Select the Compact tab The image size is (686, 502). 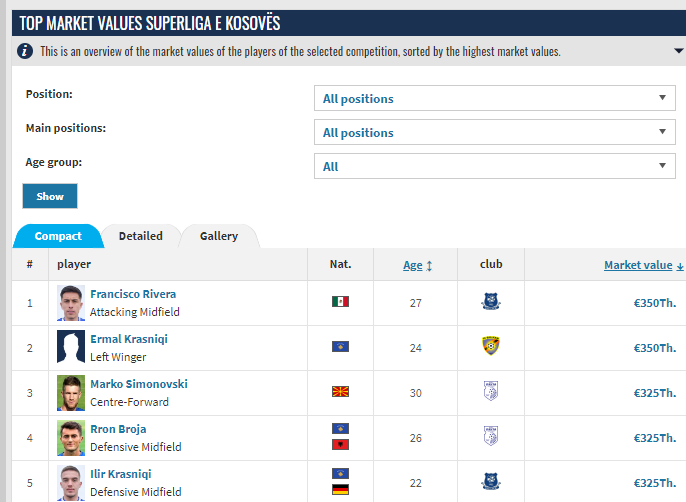point(58,236)
